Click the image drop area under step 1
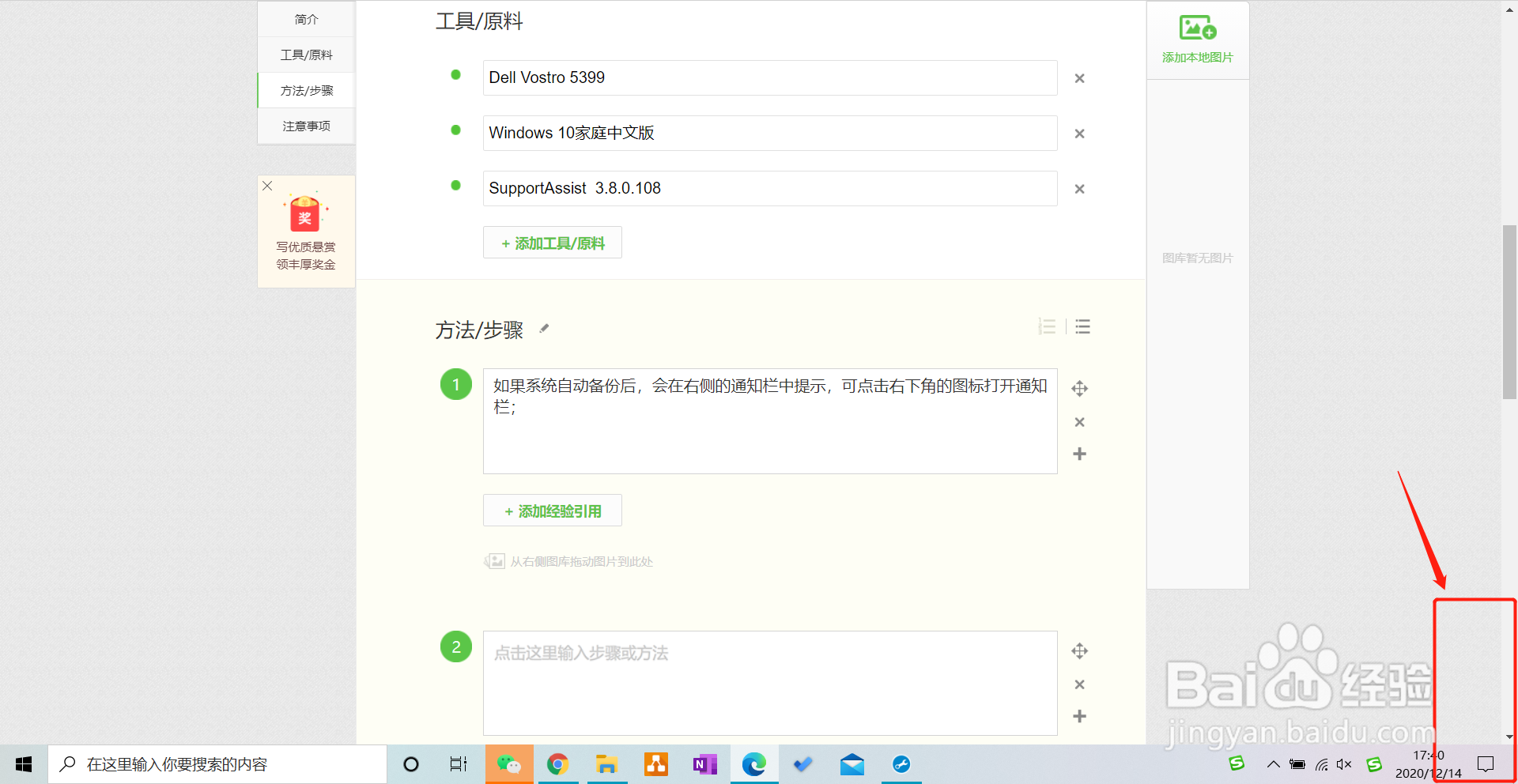This screenshot has height=784, width=1518. click(x=568, y=561)
